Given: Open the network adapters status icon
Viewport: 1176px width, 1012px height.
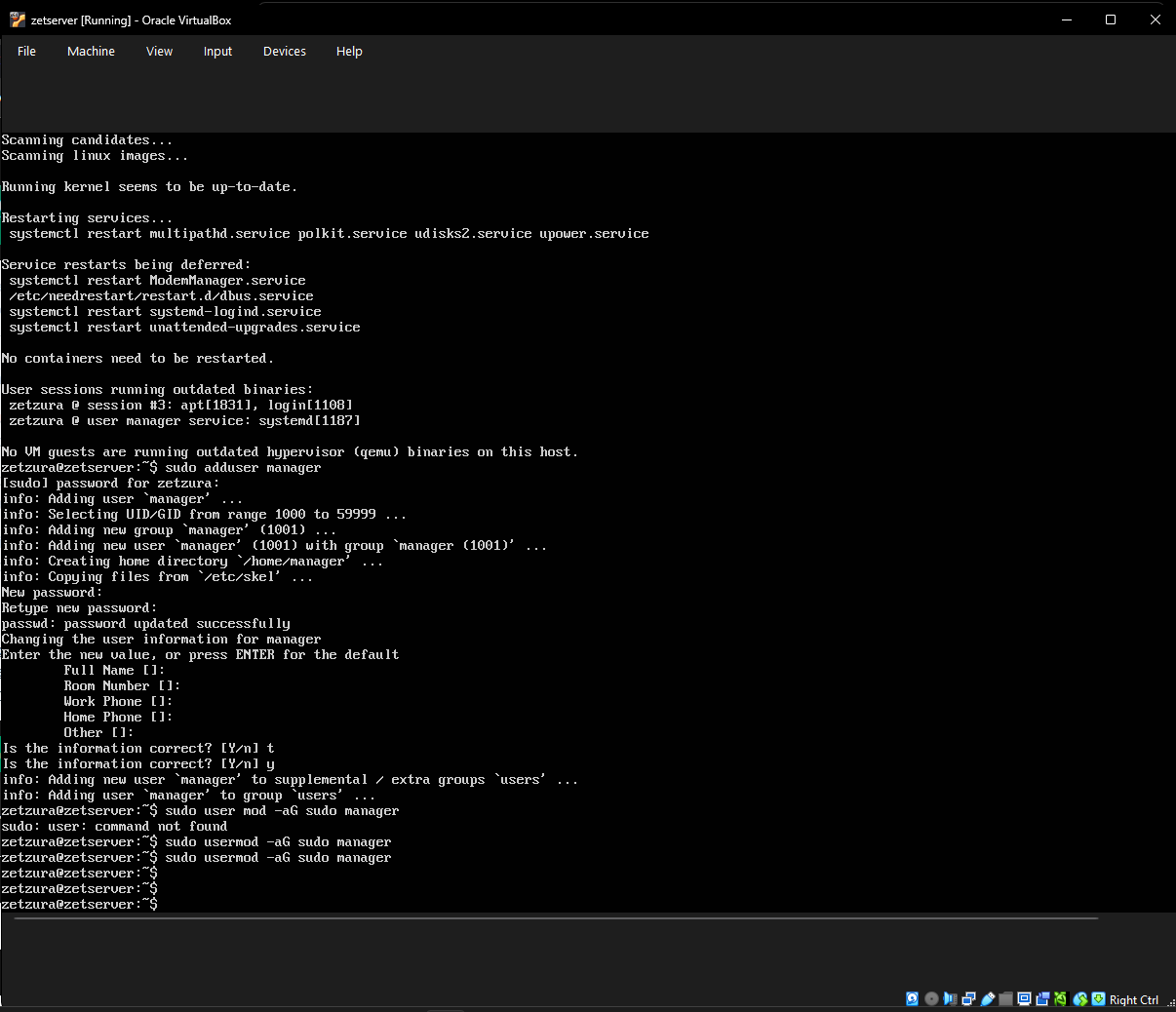Looking at the screenshot, I should [968, 999].
